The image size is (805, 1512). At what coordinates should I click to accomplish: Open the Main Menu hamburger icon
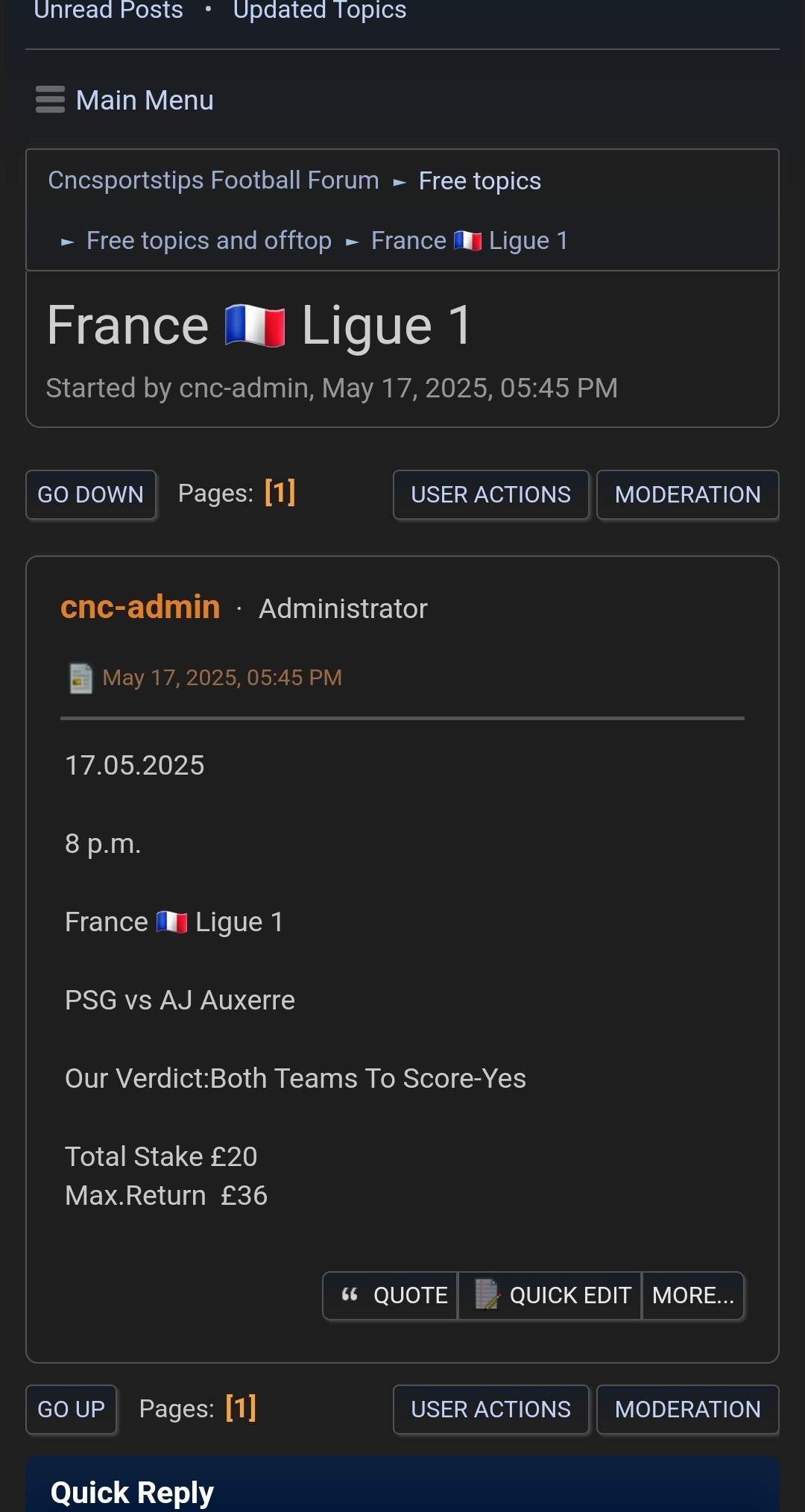pos(50,100)
